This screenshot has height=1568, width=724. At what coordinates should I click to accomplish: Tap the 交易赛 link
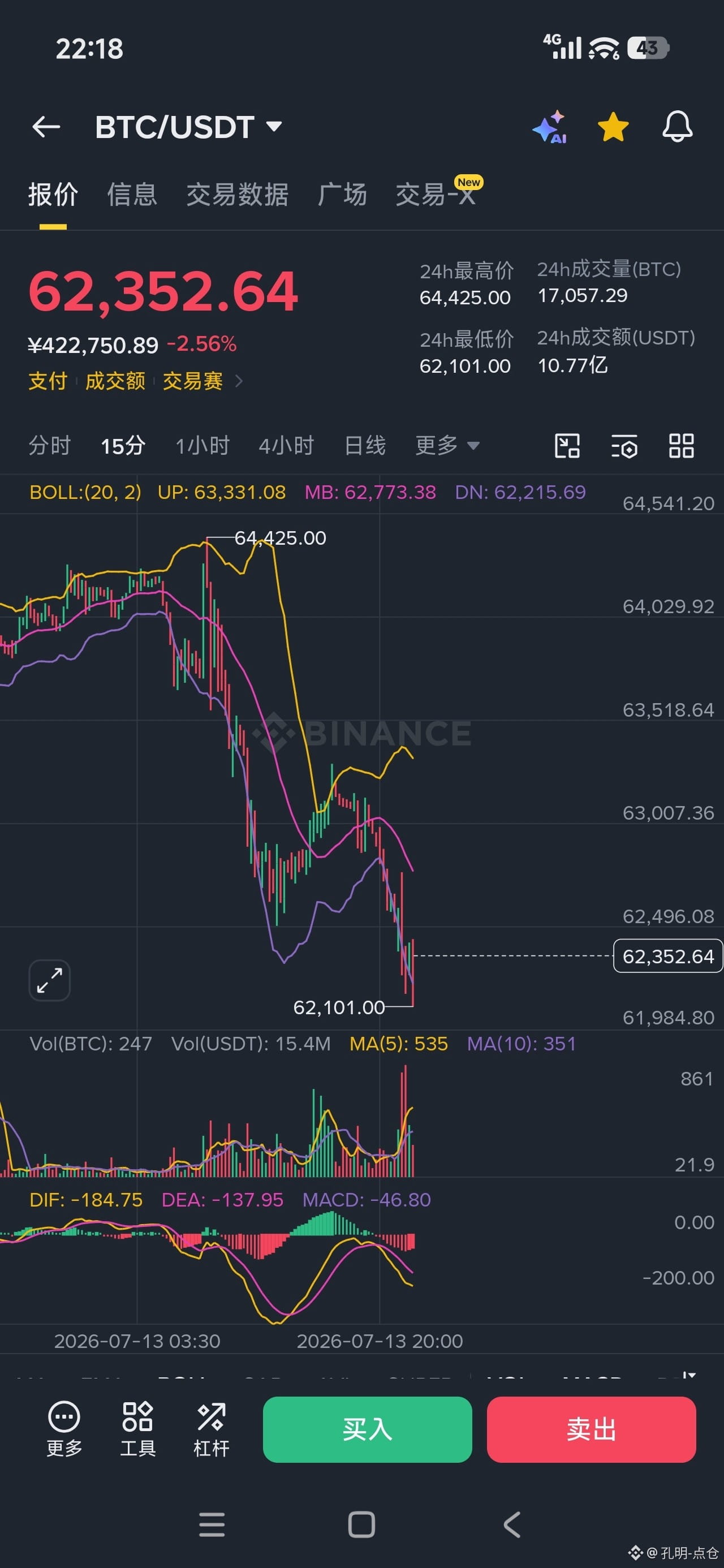click(x=192, y=381)
